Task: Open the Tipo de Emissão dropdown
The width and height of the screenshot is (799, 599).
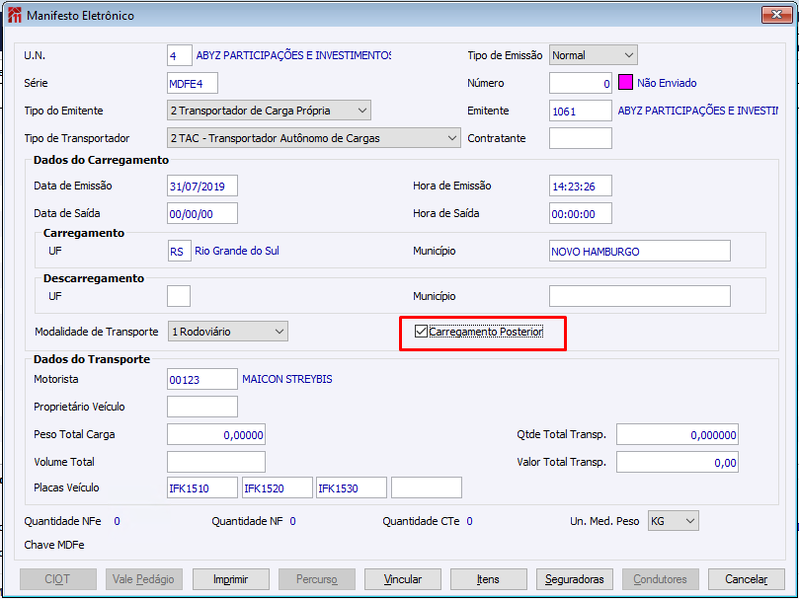Action: 593,55
